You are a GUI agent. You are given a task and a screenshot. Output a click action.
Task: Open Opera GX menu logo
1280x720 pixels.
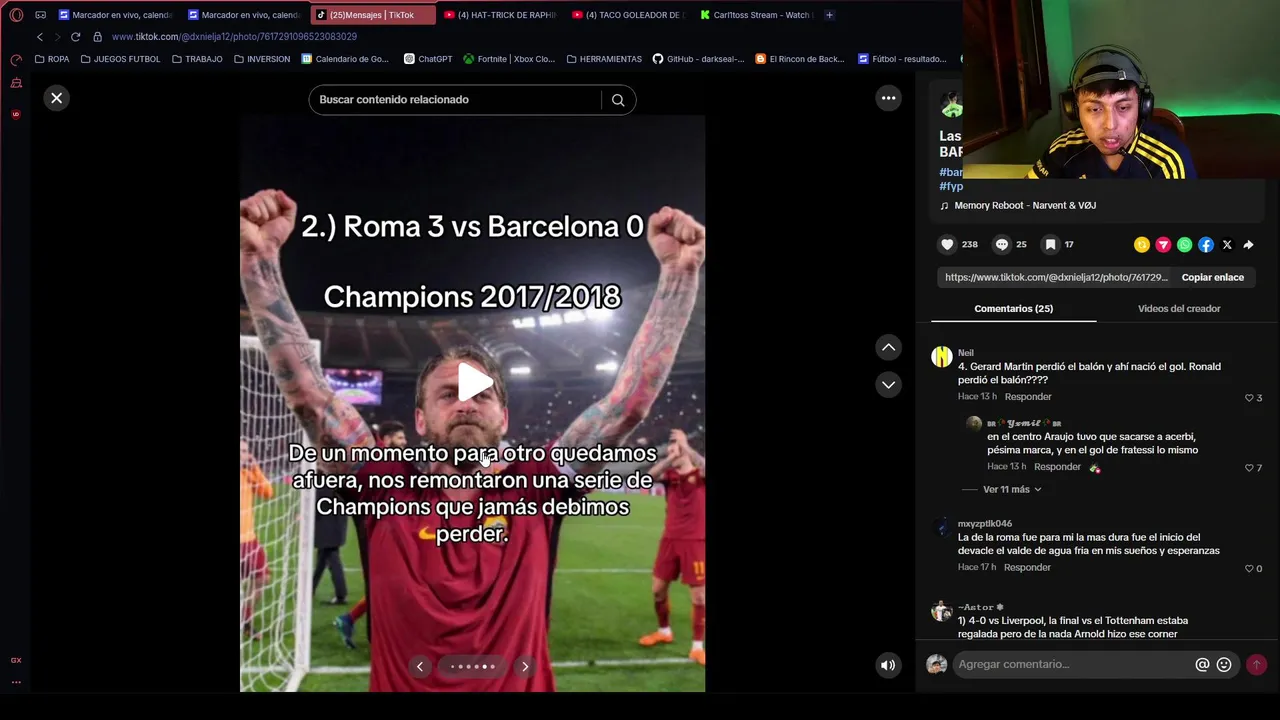pyautogui.click(x=16, y=15)
